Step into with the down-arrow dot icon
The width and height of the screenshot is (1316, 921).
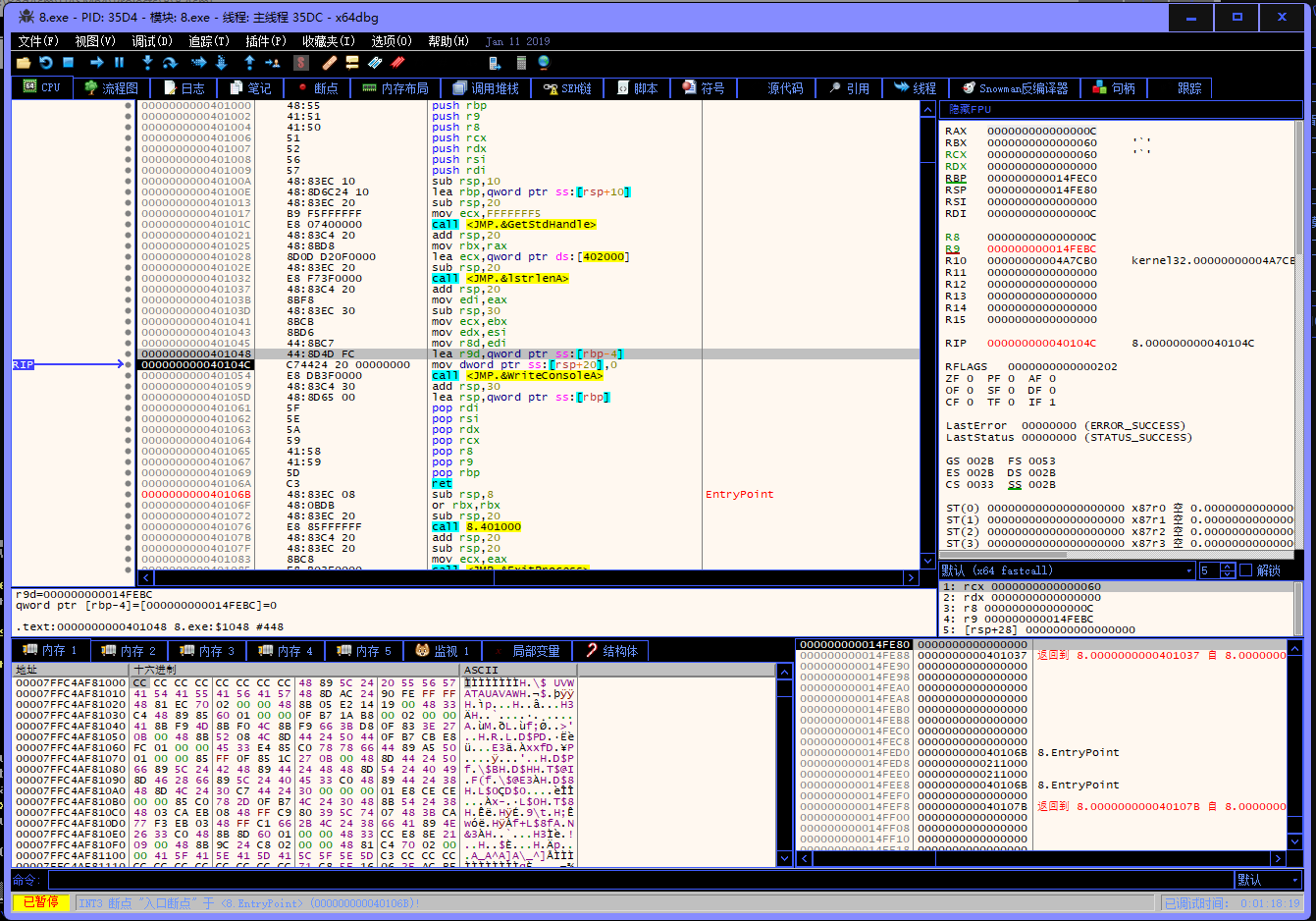(x=147, y=62)
